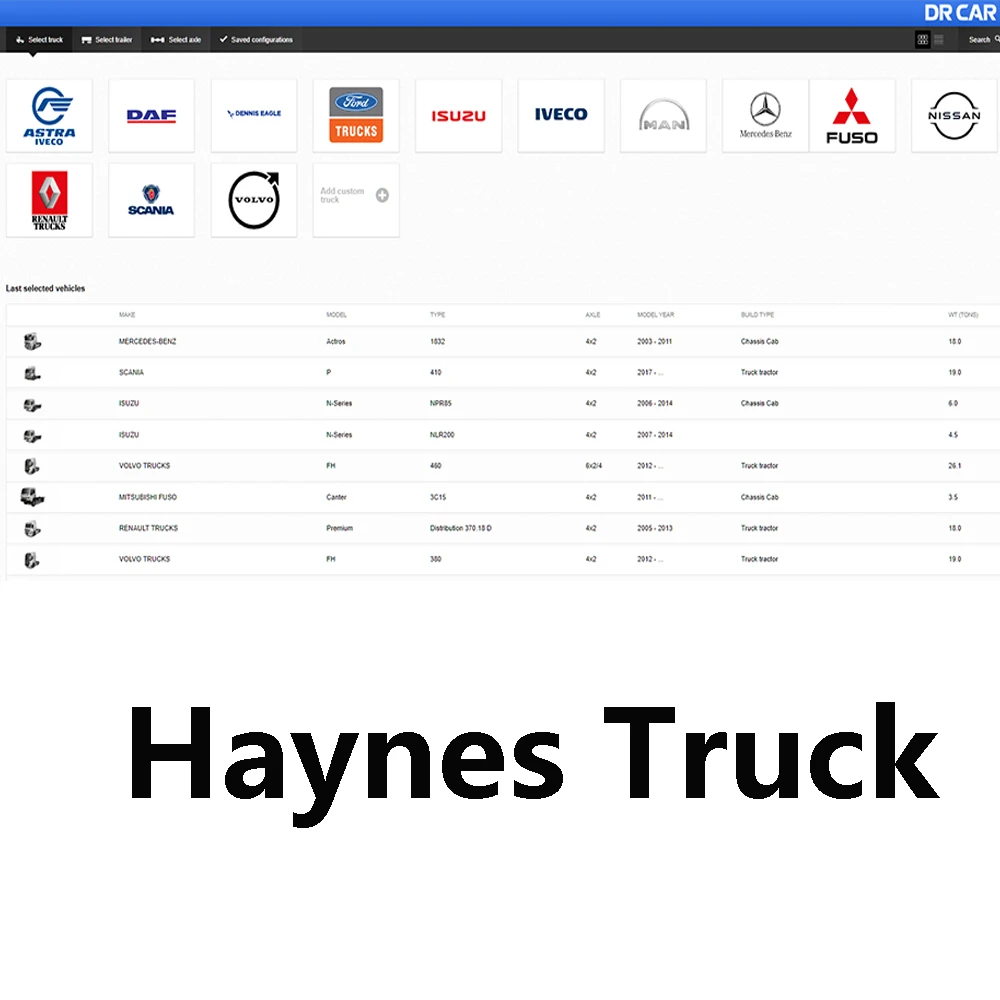
Task: Select the Renault Trucks brand tile
Action: [x=49, y=200]
